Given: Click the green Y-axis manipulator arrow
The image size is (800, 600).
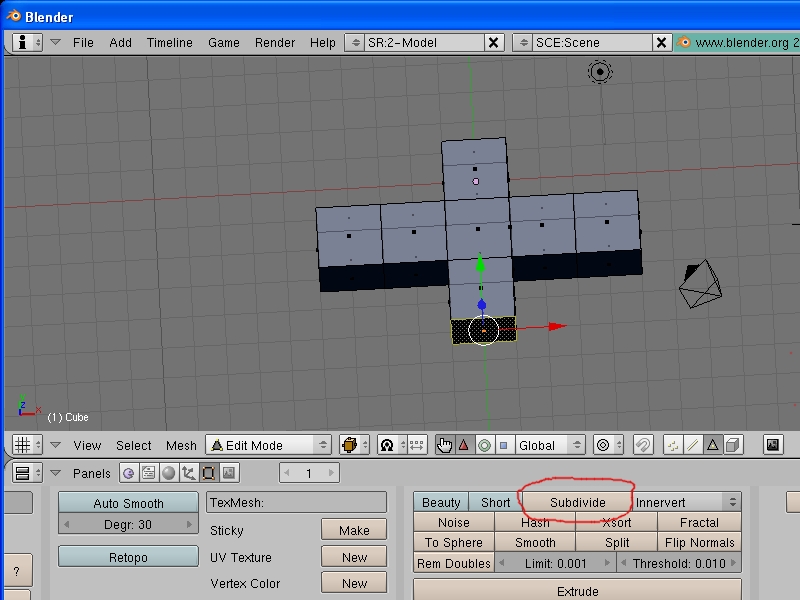Looking at the screenshot, I should pos(480,262).
